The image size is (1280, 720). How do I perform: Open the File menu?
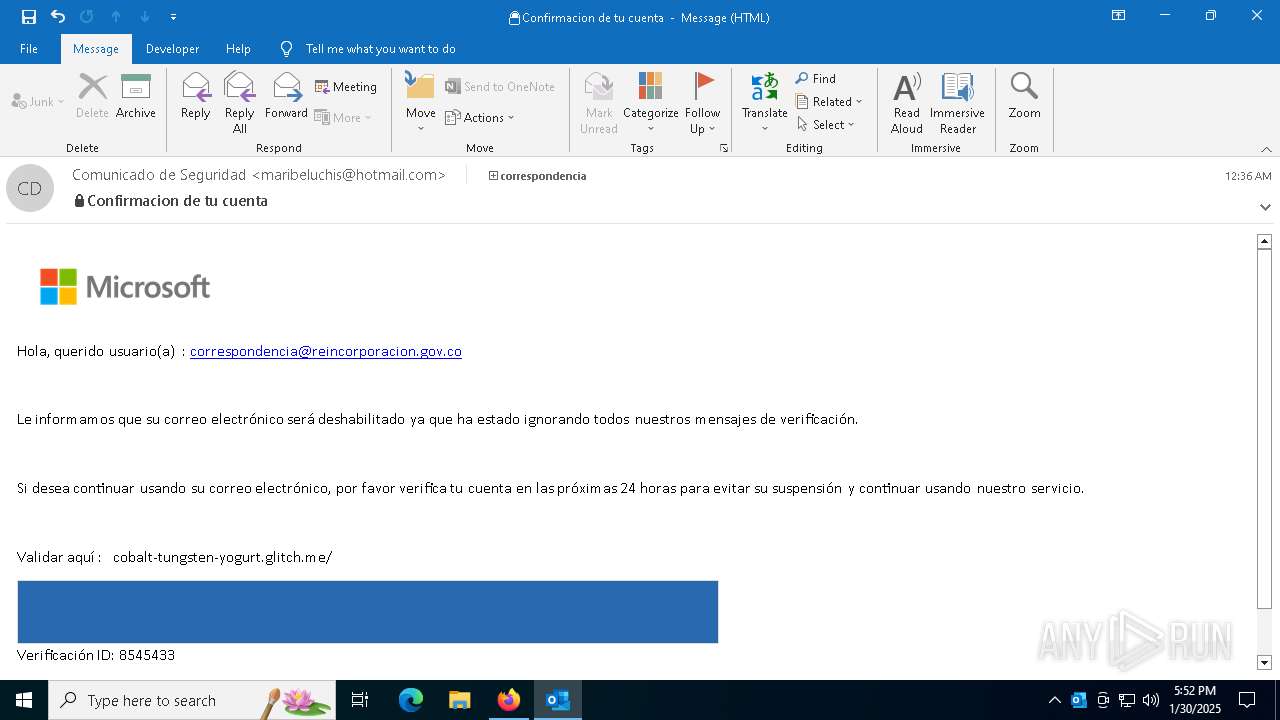pyautogui.click(x=29, y=49)
